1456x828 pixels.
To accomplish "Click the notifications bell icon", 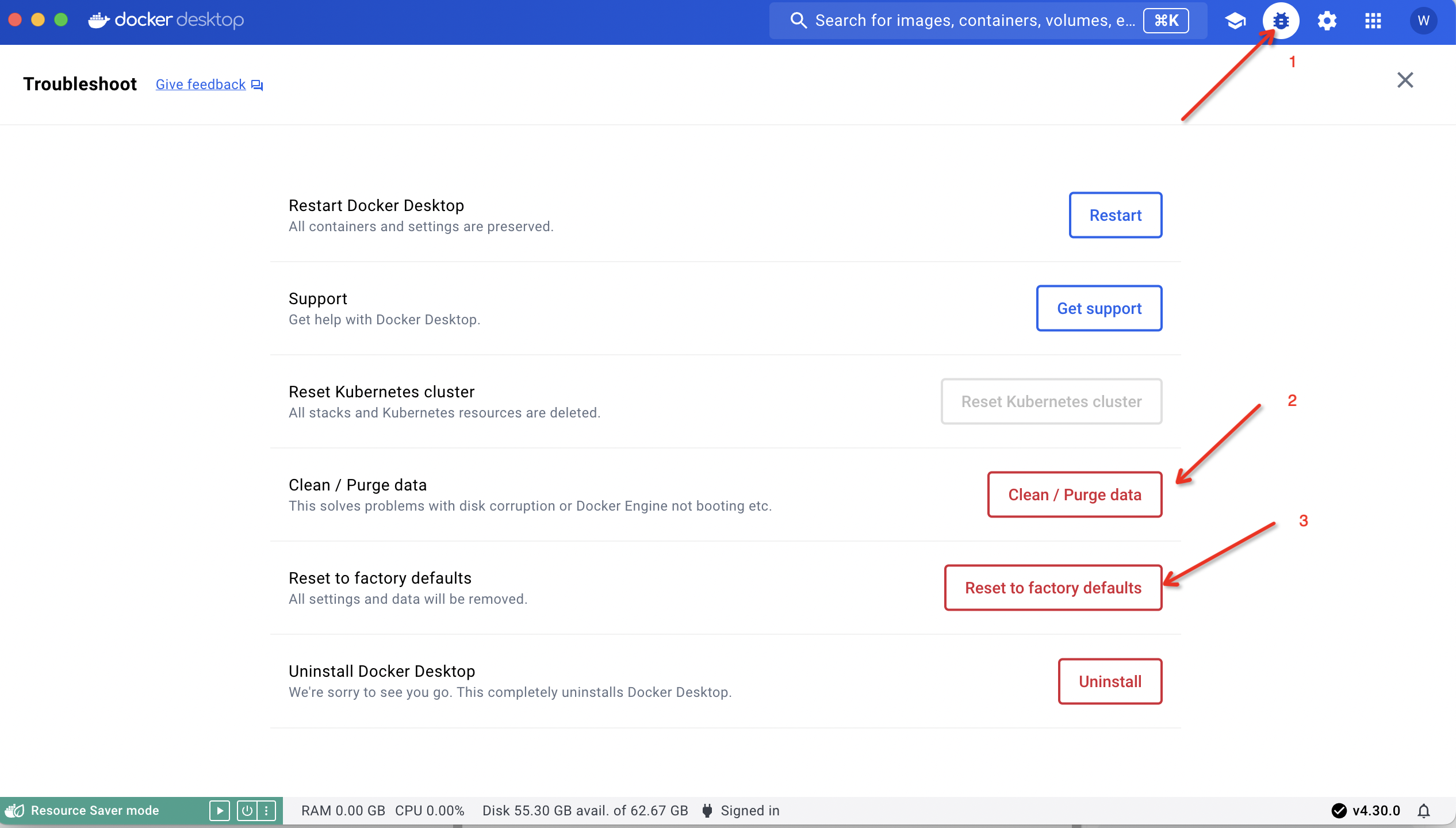I will point(1424,811).
